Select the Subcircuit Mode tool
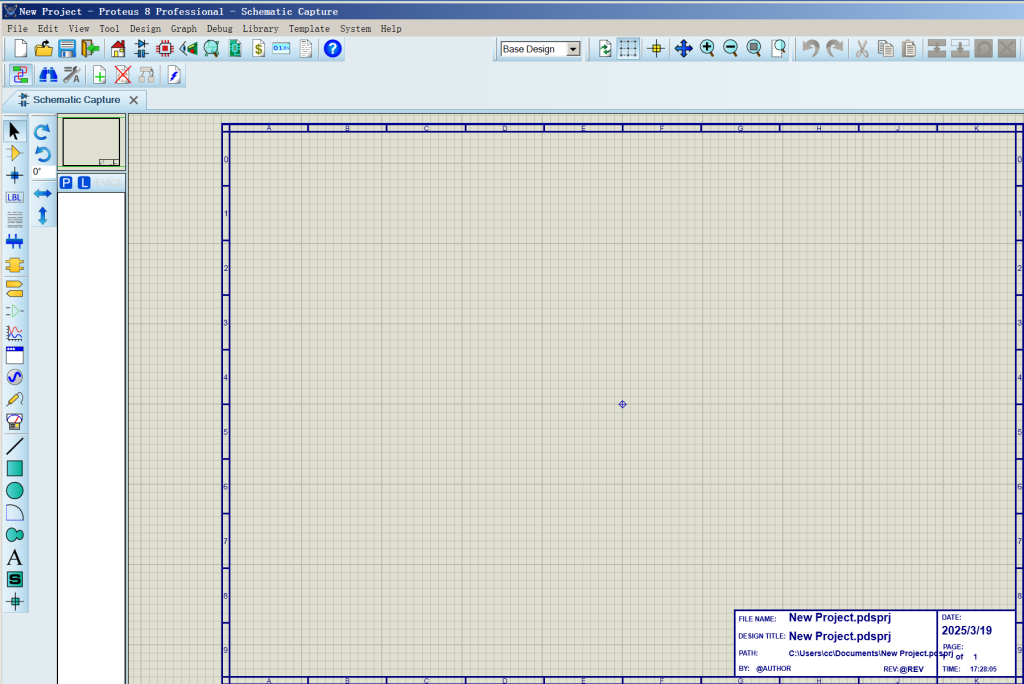The height and width of the screenshot is (684, 1024). (14, 265)
